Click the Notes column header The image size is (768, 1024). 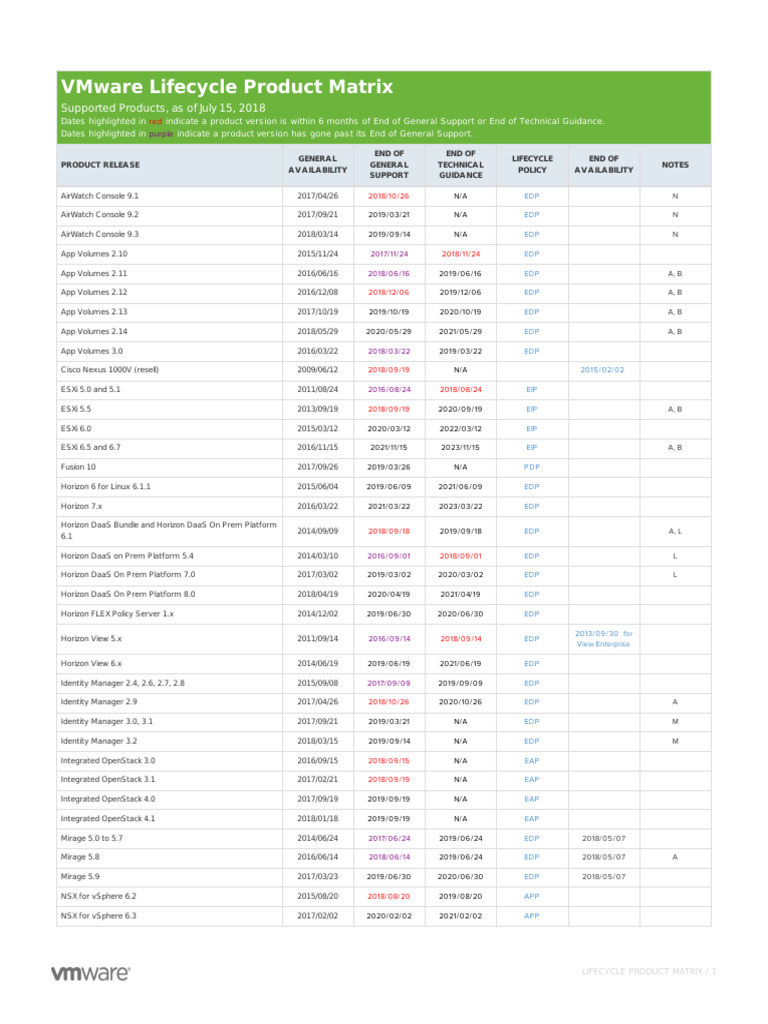pos(675,164)
